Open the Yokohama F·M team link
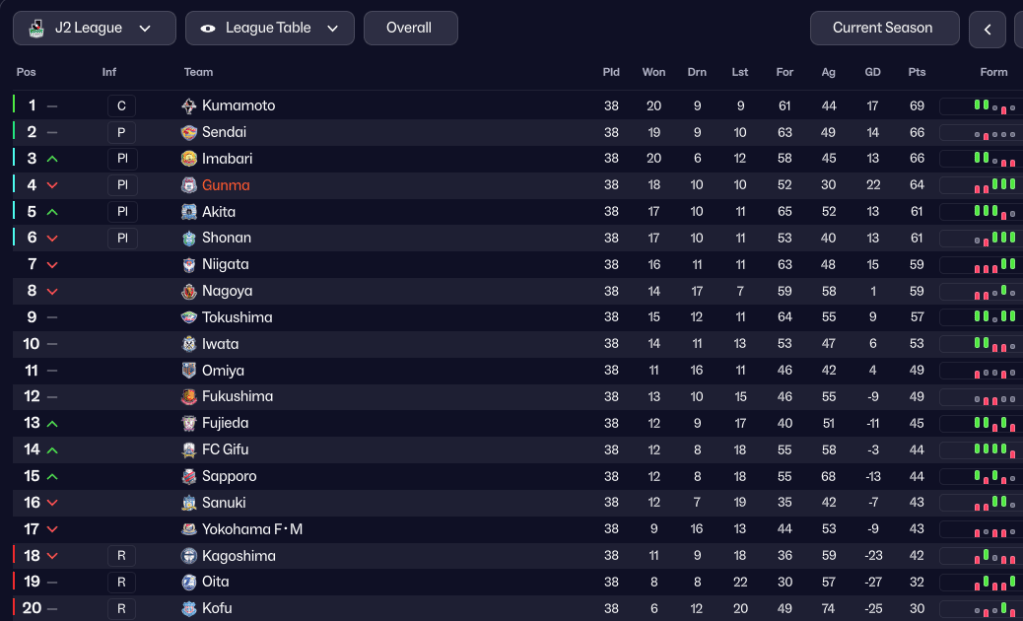Viewport: 1023px width, 621px height. tap(252, 529)
